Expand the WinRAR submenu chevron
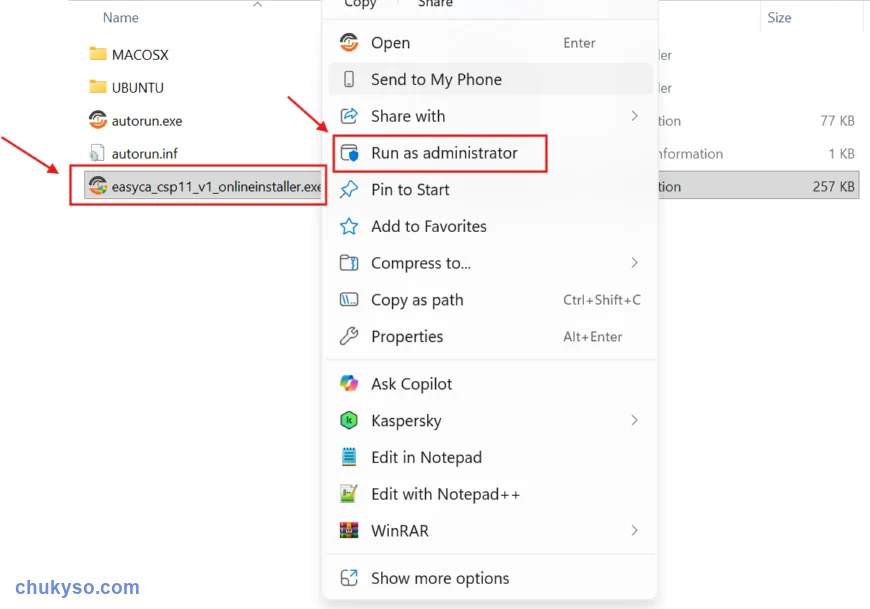The image size is (870, 609). click(634, 530)
